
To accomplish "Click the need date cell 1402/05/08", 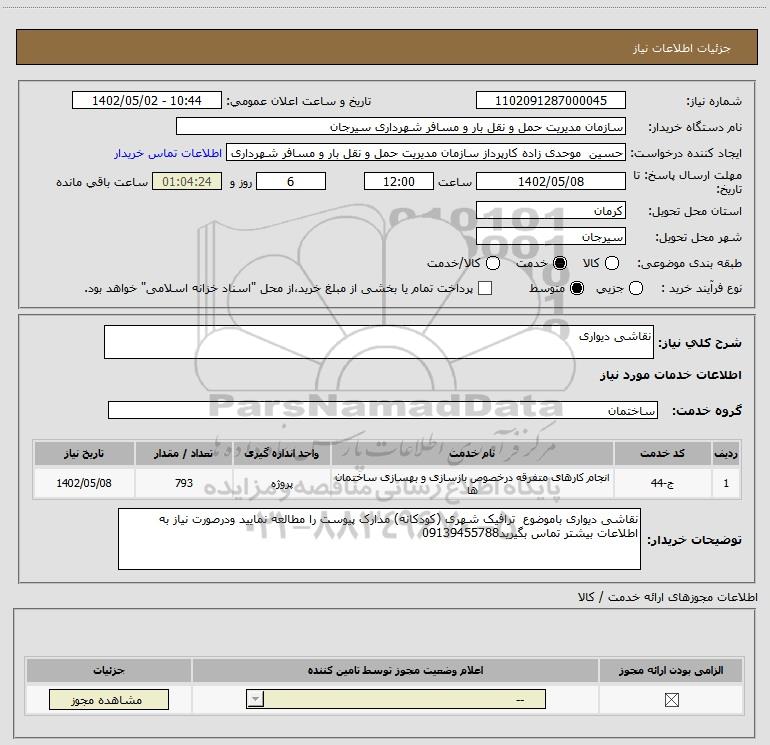I will tap(84, 483).
